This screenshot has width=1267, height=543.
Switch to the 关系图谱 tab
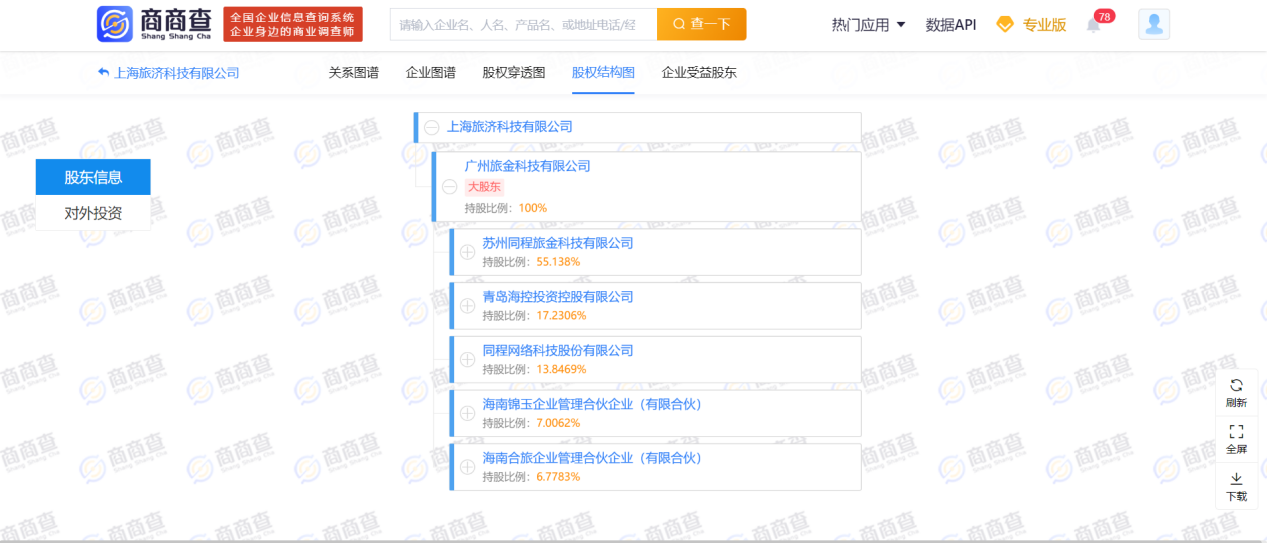point(354,73)
